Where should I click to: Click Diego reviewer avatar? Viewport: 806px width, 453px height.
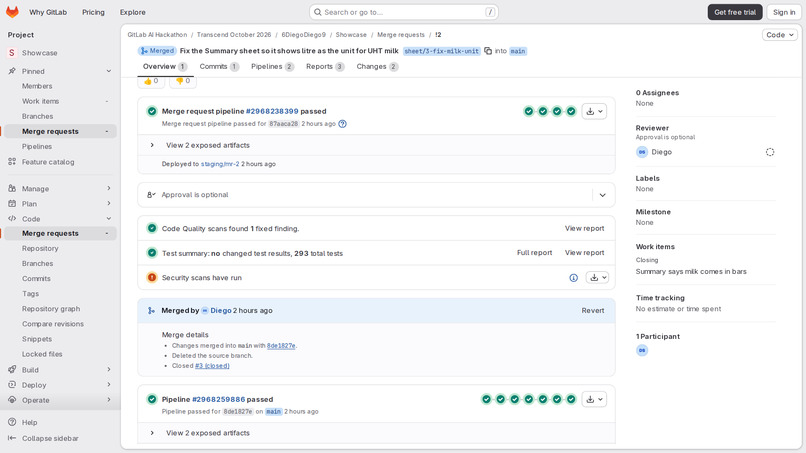coord(642,152)
